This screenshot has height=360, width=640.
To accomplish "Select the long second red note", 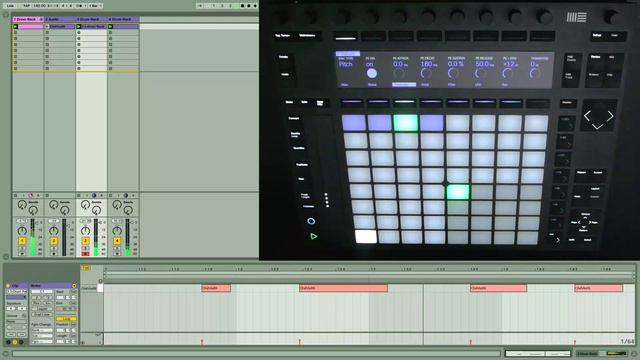I will point(343,288).
